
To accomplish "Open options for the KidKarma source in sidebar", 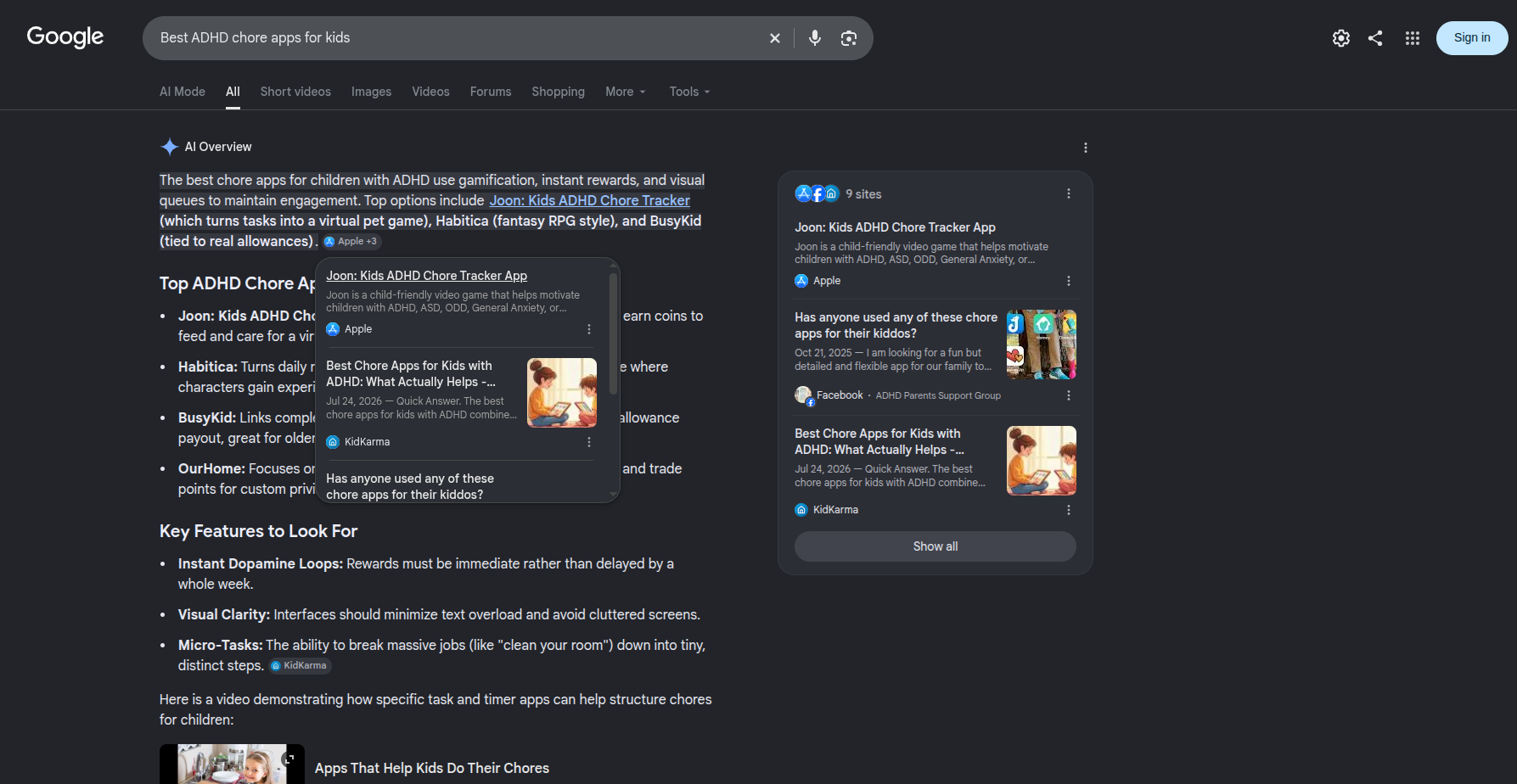I will coord(1069,510).
